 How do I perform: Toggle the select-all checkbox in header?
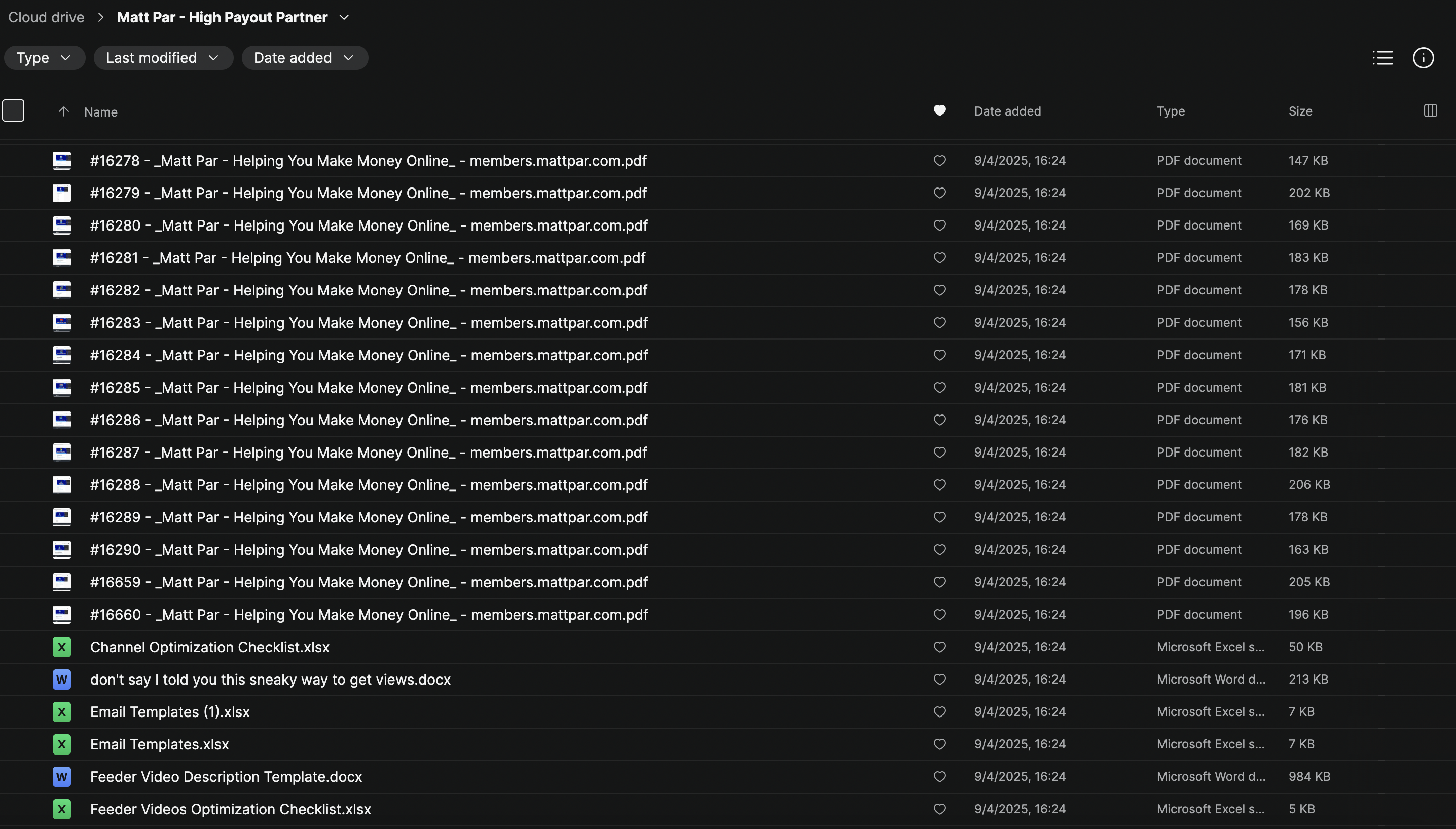point(13,110)
